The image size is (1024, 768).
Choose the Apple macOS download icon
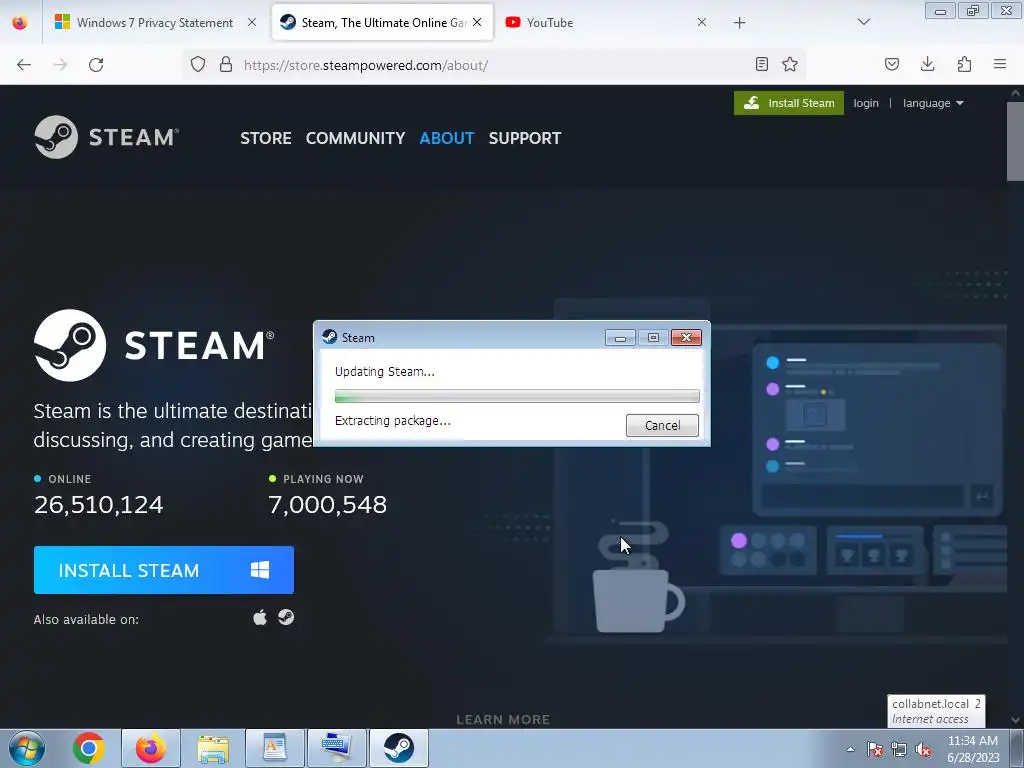pyautogui.click(x=260, y=618)
